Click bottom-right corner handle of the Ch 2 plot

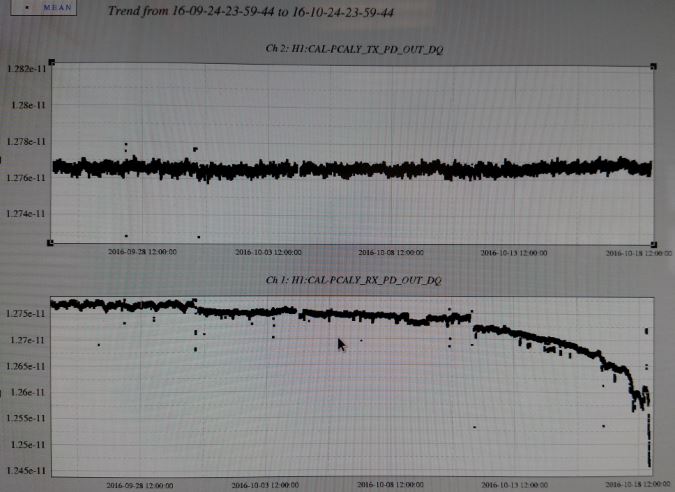653,244
